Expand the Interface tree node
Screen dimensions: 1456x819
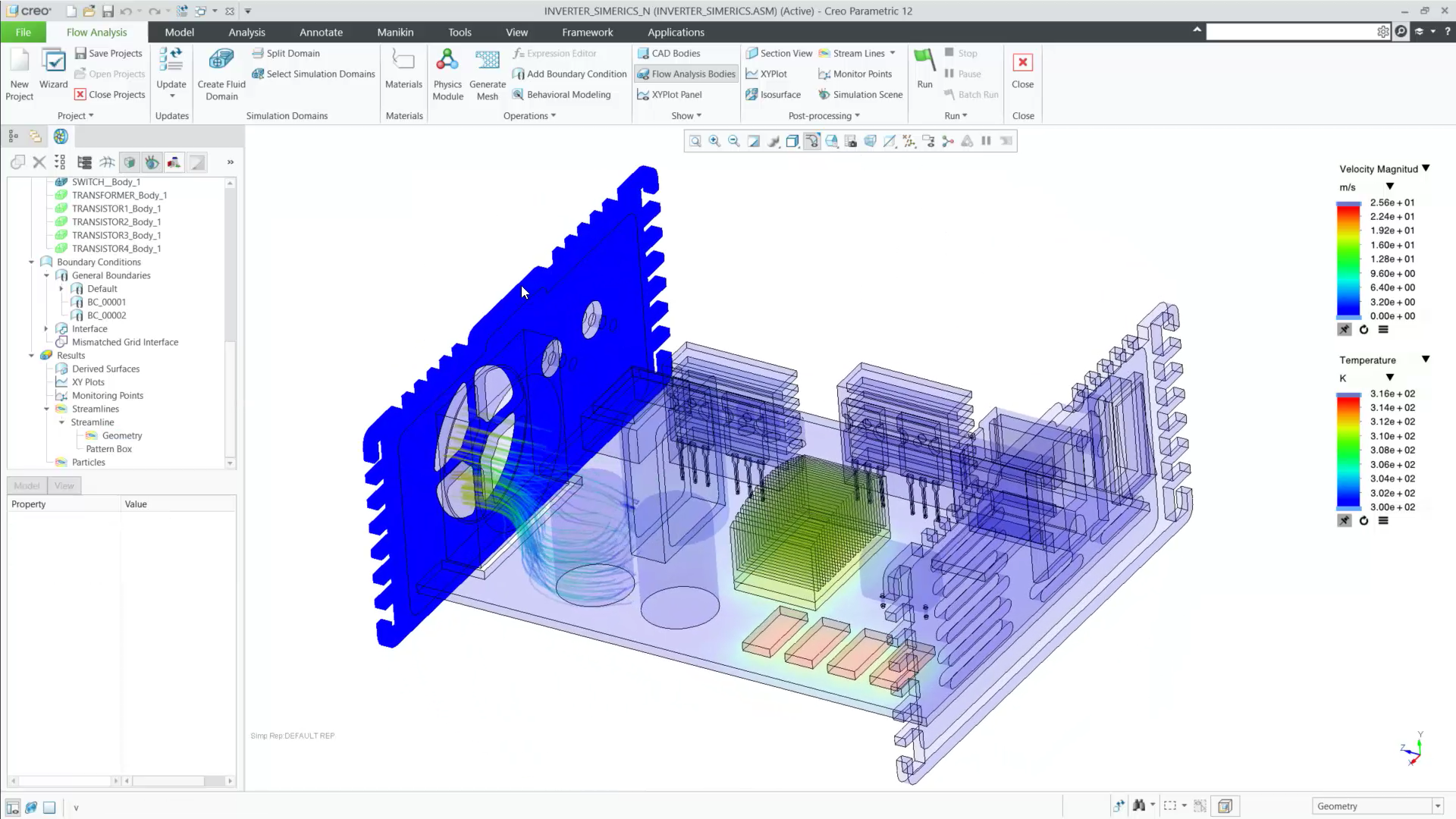pos(46,329)
